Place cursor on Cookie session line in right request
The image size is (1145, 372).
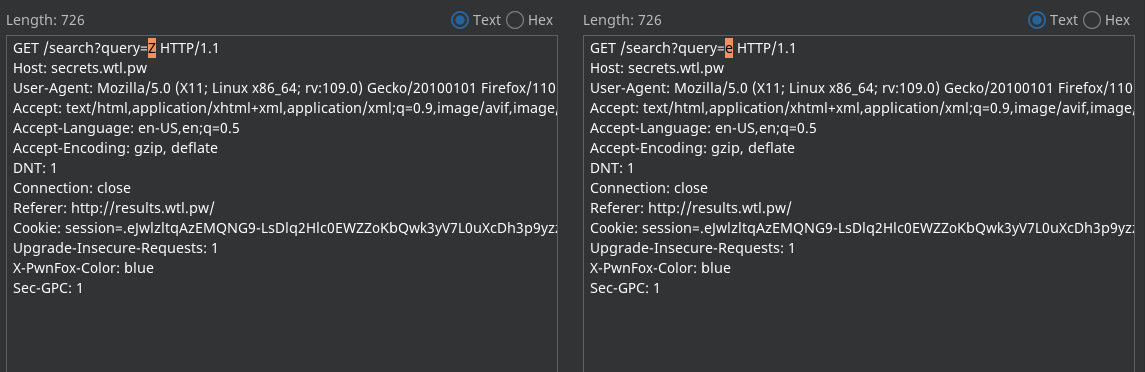click(x=862, y=228)
